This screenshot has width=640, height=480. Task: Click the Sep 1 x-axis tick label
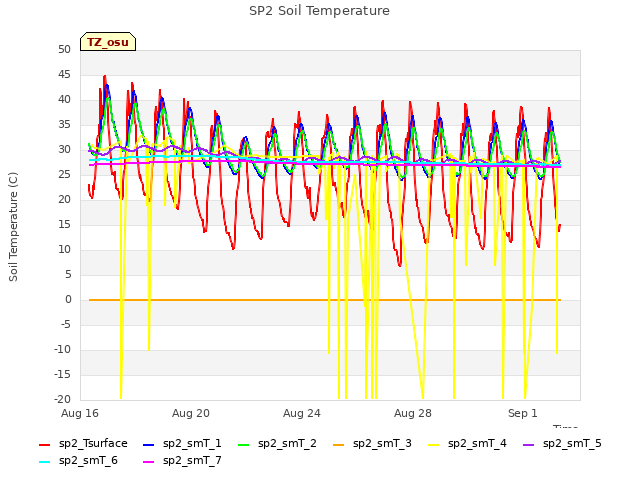(x=523, y=413)
